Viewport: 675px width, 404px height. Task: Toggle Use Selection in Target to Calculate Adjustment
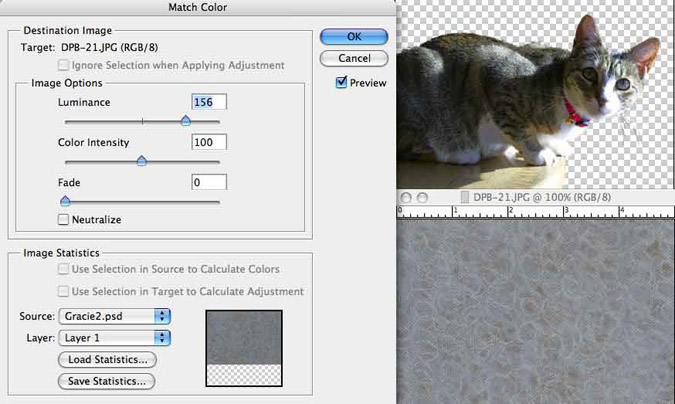click(63, 292)
